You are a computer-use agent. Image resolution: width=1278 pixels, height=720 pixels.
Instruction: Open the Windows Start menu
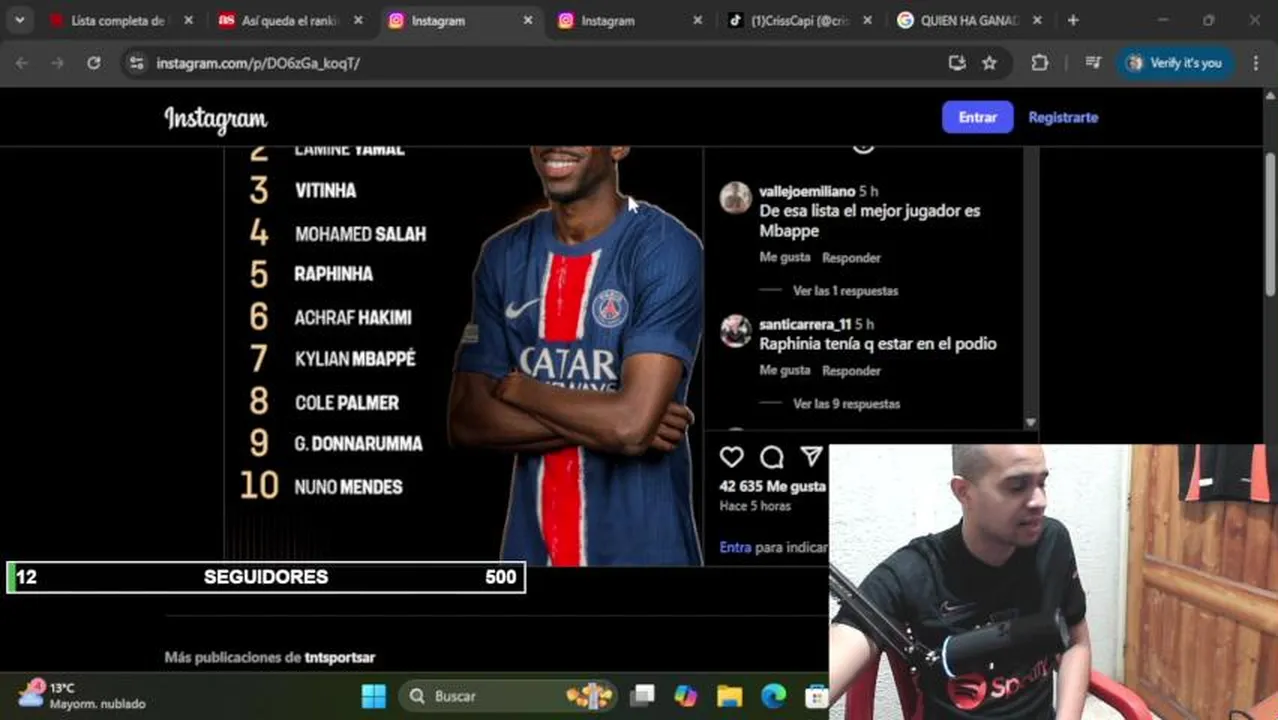pos(373,696)
